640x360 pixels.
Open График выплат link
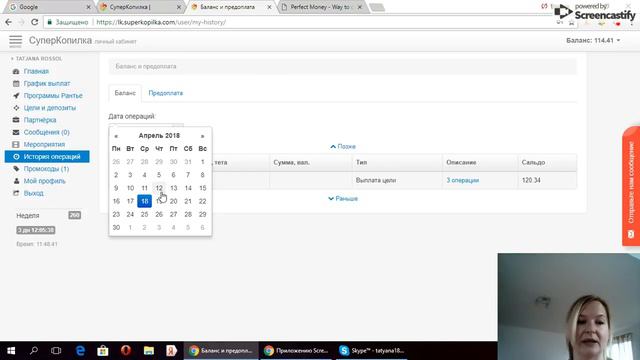47,84
